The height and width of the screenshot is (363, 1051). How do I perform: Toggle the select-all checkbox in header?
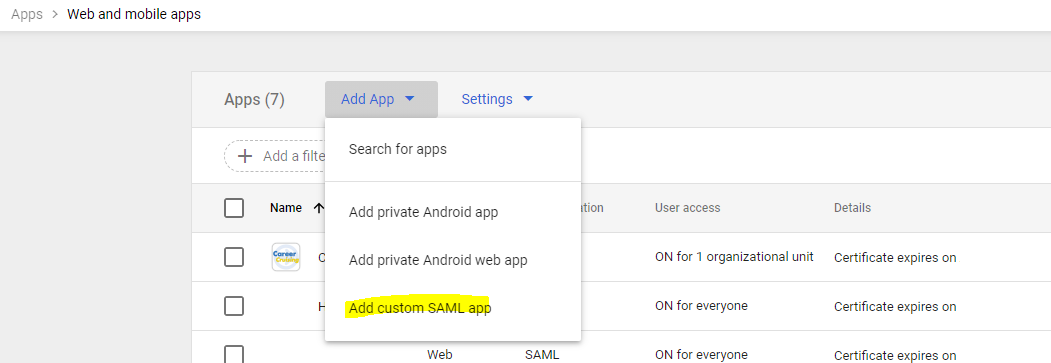coord(234,208)
